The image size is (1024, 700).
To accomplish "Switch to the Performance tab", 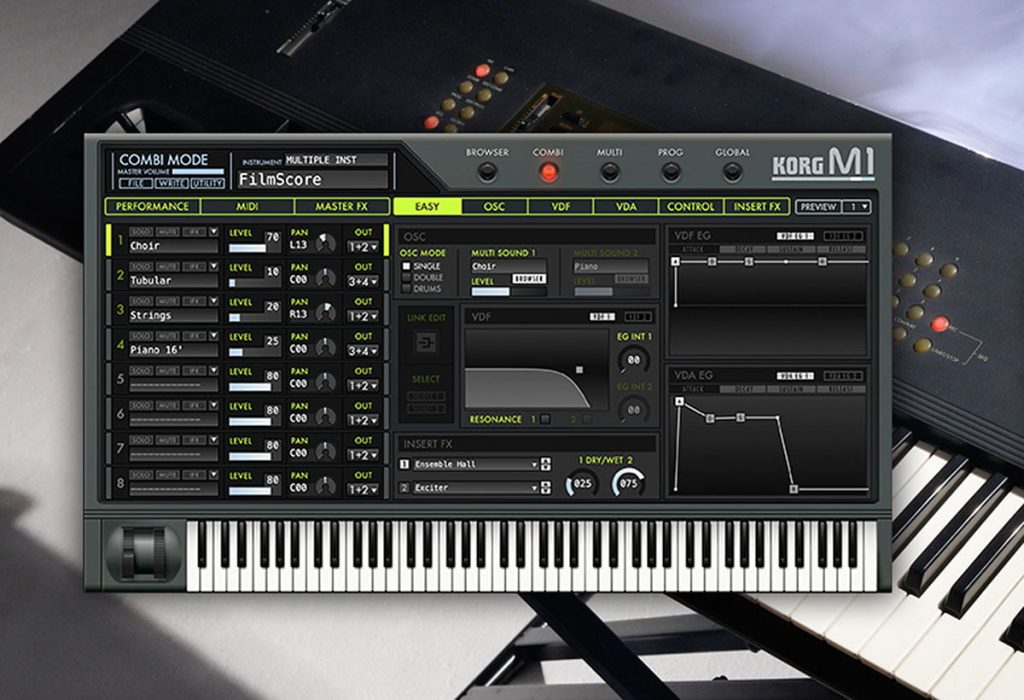I will (x=152, y=206).
